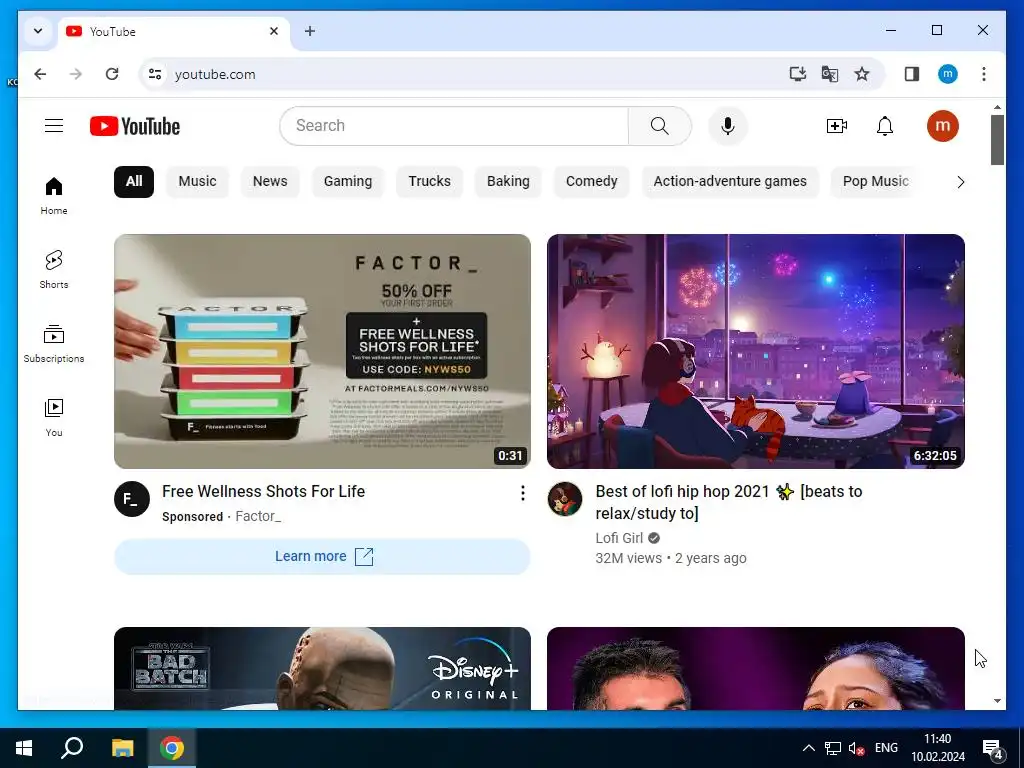Open the YouTube hamburger guide menu
The width and height of the screenshot is (1024, 768).
pos(54,125)
